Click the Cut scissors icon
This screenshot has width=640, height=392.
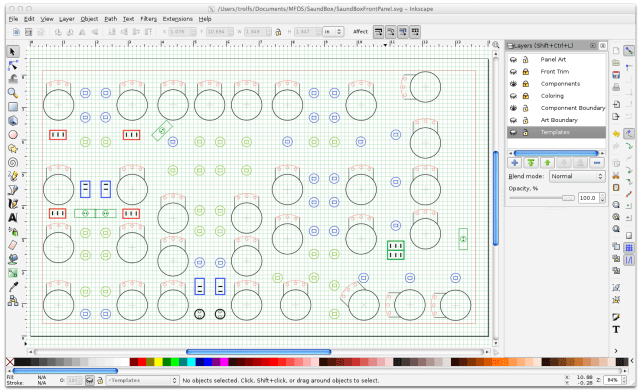tap(616, 175)
